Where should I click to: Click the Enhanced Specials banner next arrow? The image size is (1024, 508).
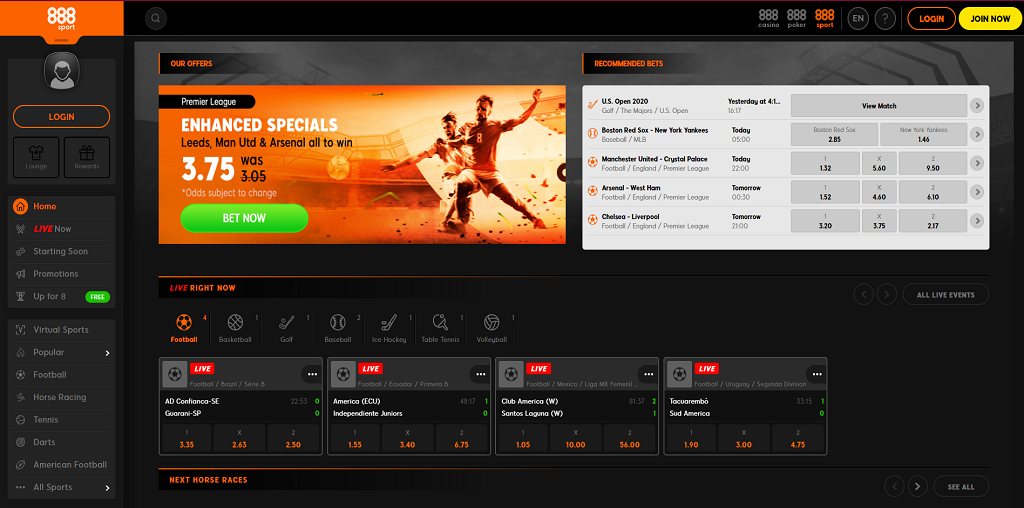[562, 172]
